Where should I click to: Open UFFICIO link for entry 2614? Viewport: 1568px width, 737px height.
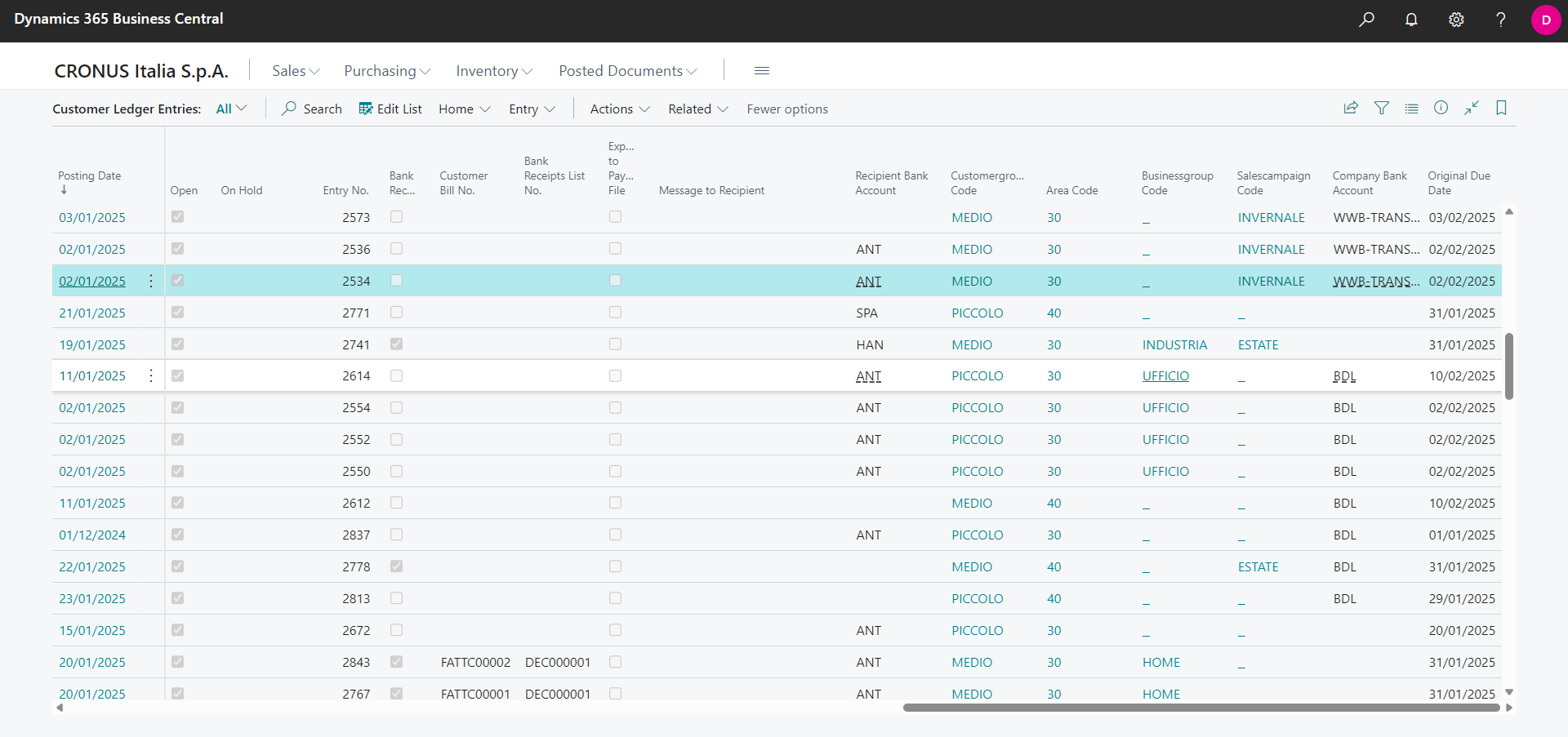(1165, 376)
